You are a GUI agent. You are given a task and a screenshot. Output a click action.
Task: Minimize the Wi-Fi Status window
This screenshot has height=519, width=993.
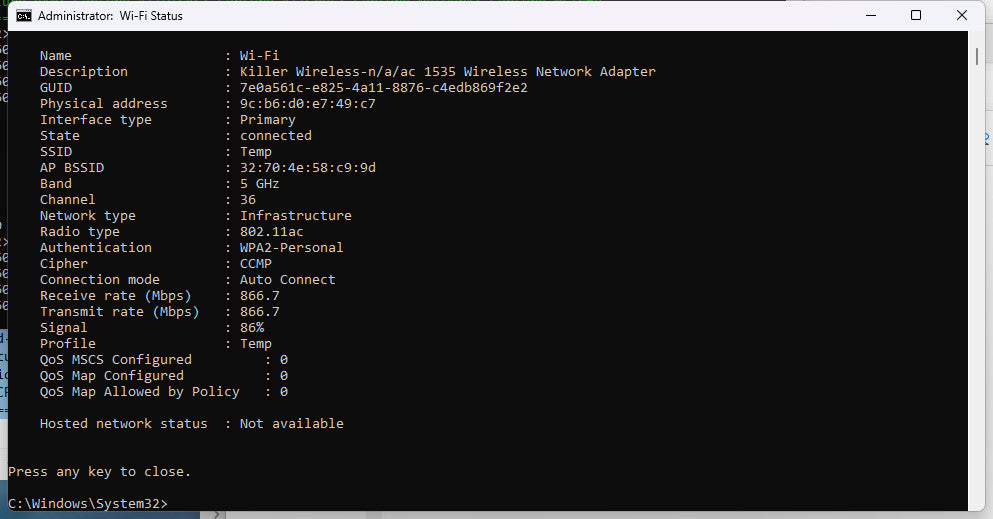click(x=869, y=16)
